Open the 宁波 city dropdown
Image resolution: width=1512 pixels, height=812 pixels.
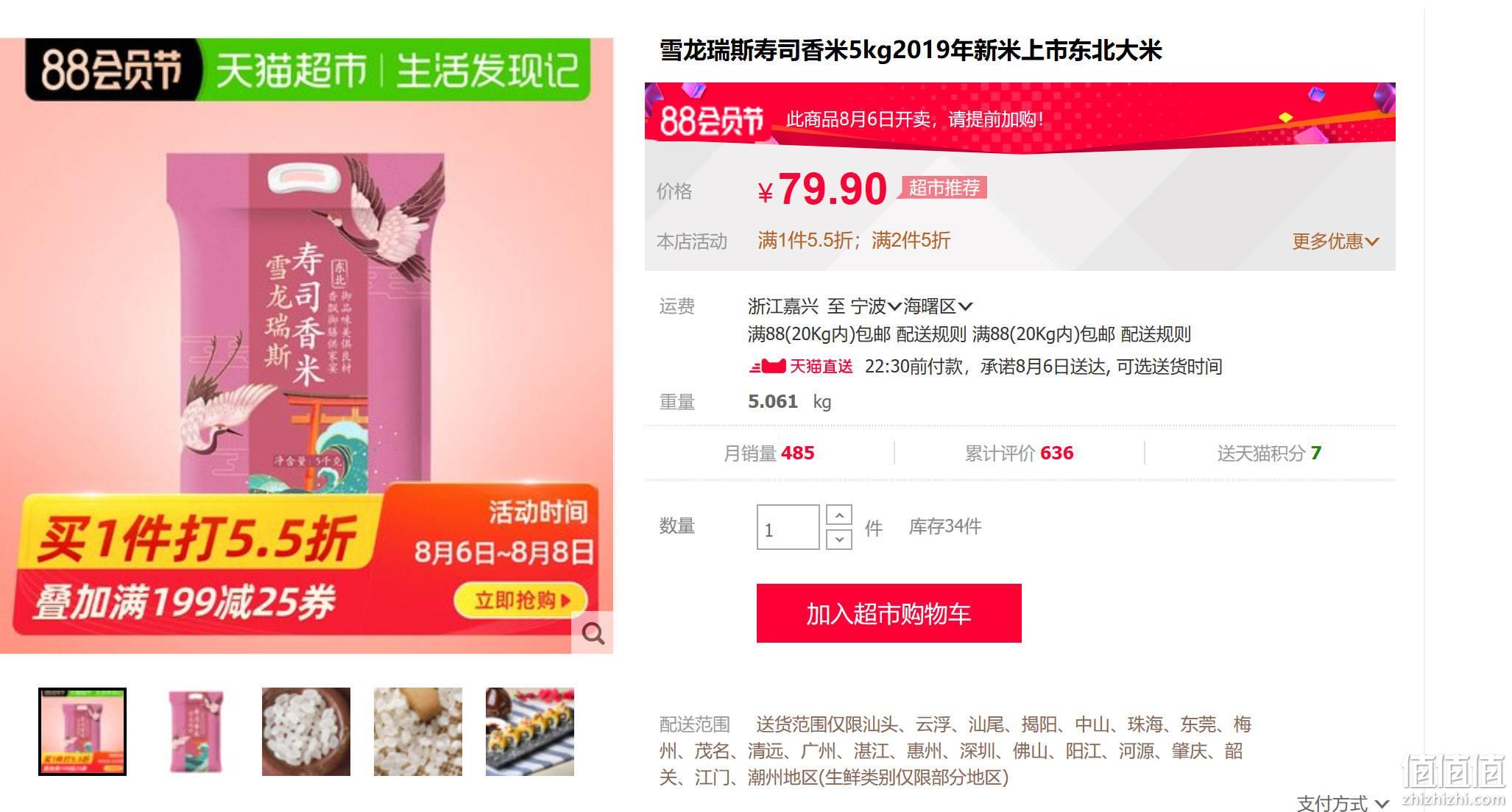[876, 306]
